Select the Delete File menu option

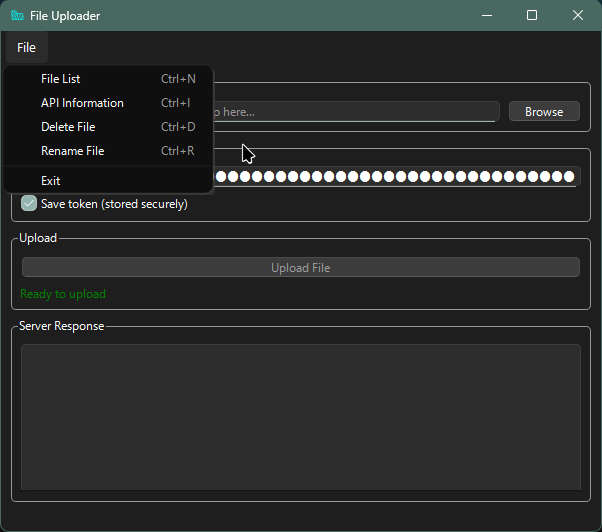point(68,127)
